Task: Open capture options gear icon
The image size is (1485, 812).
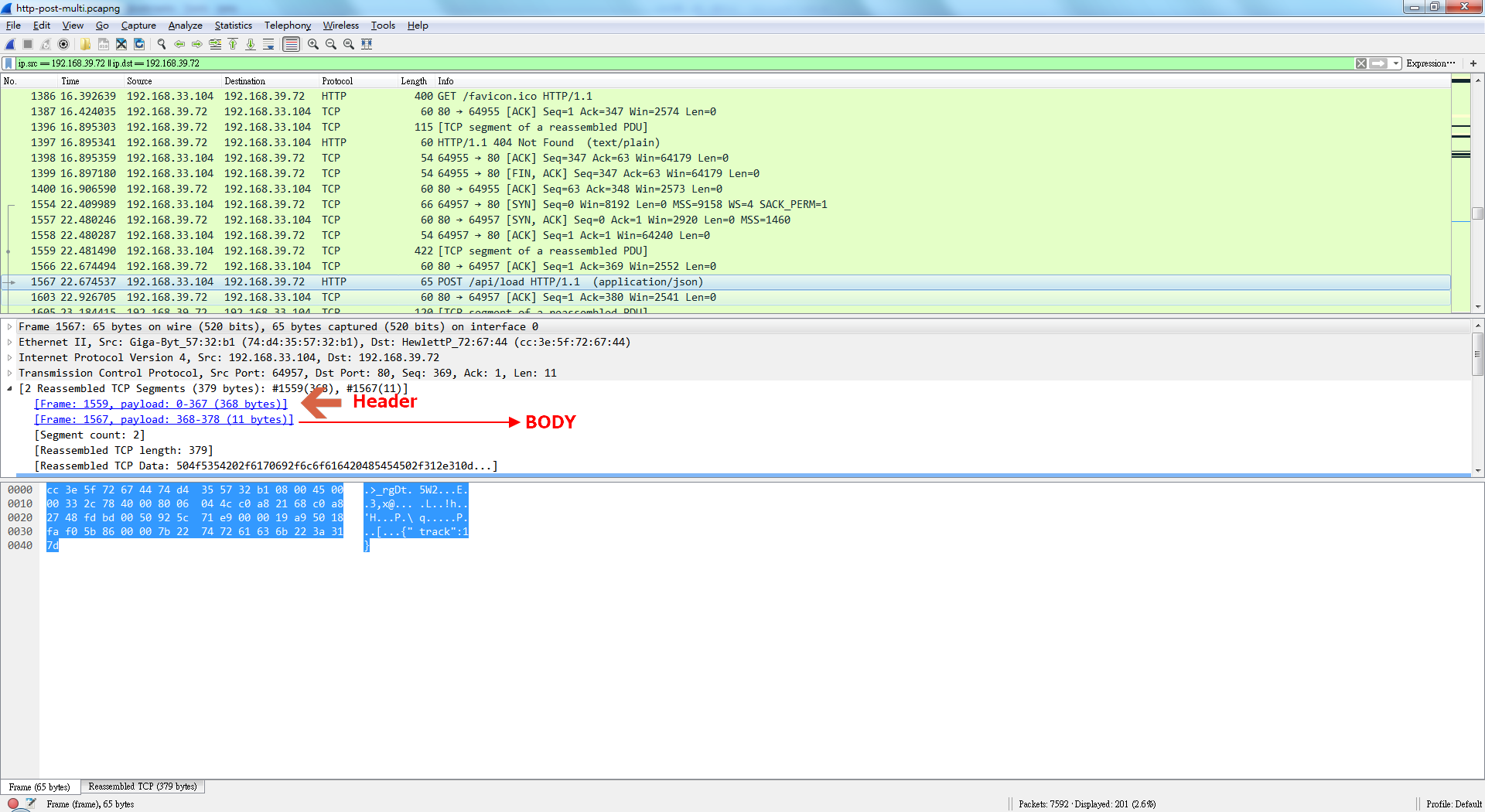Action: tap(63, 44)
